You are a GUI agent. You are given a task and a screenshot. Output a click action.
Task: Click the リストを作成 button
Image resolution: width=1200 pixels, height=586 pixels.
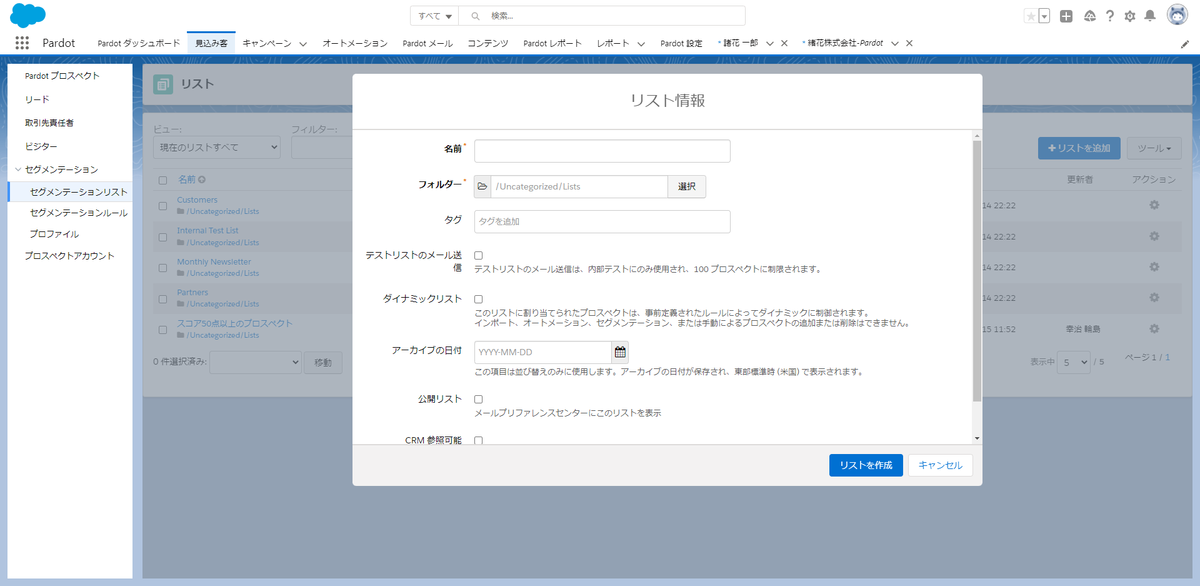pyautogui.click(x=866, y=465)
